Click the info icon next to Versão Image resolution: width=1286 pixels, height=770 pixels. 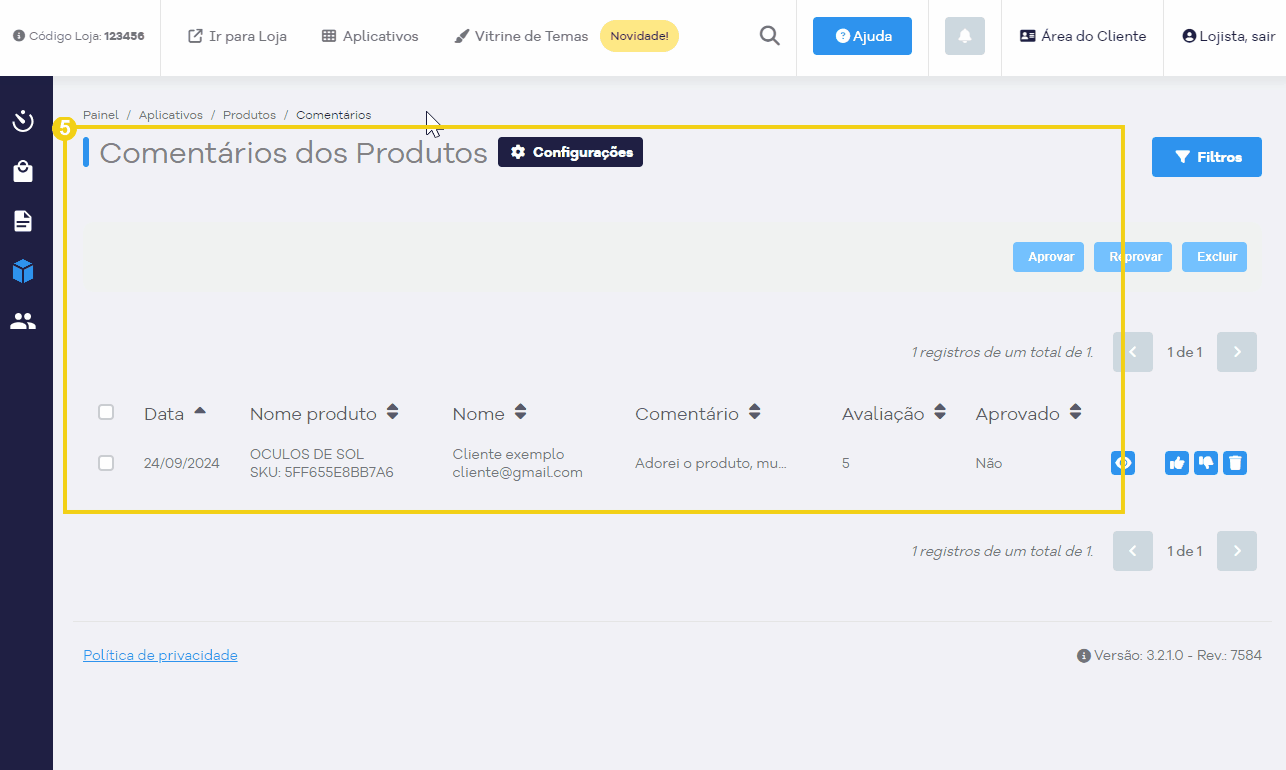tap(1083, 656)
